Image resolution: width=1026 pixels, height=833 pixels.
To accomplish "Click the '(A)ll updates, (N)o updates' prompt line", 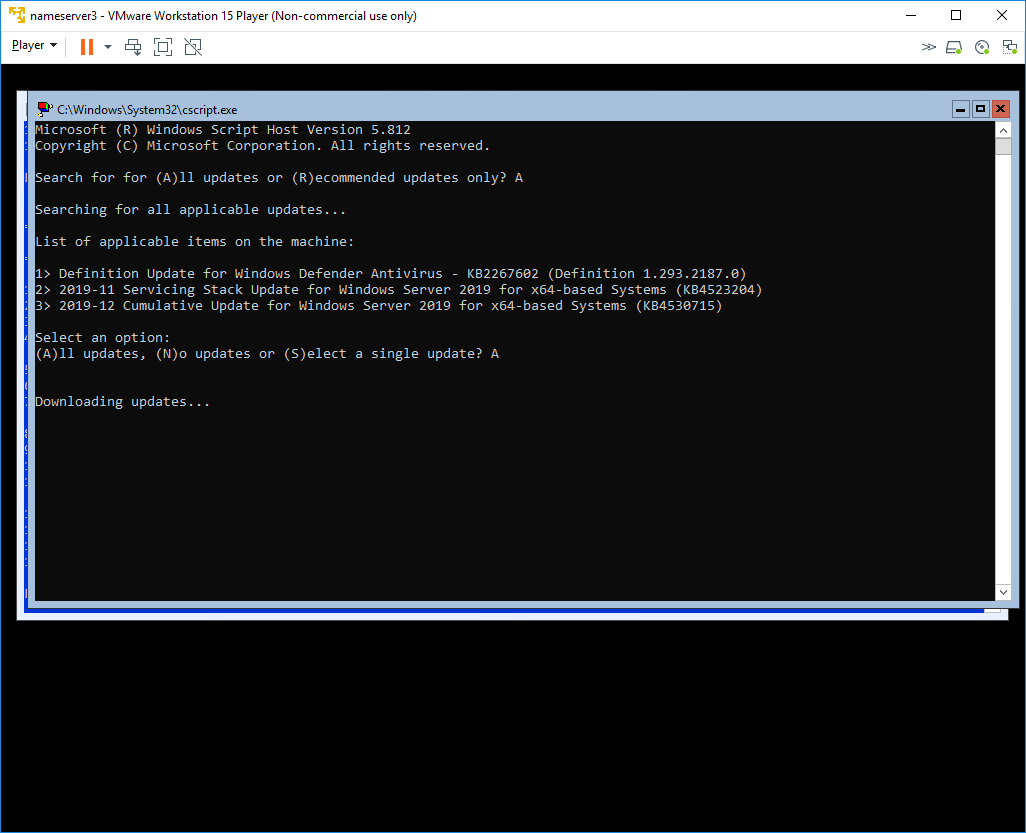I will coord(267,354).
